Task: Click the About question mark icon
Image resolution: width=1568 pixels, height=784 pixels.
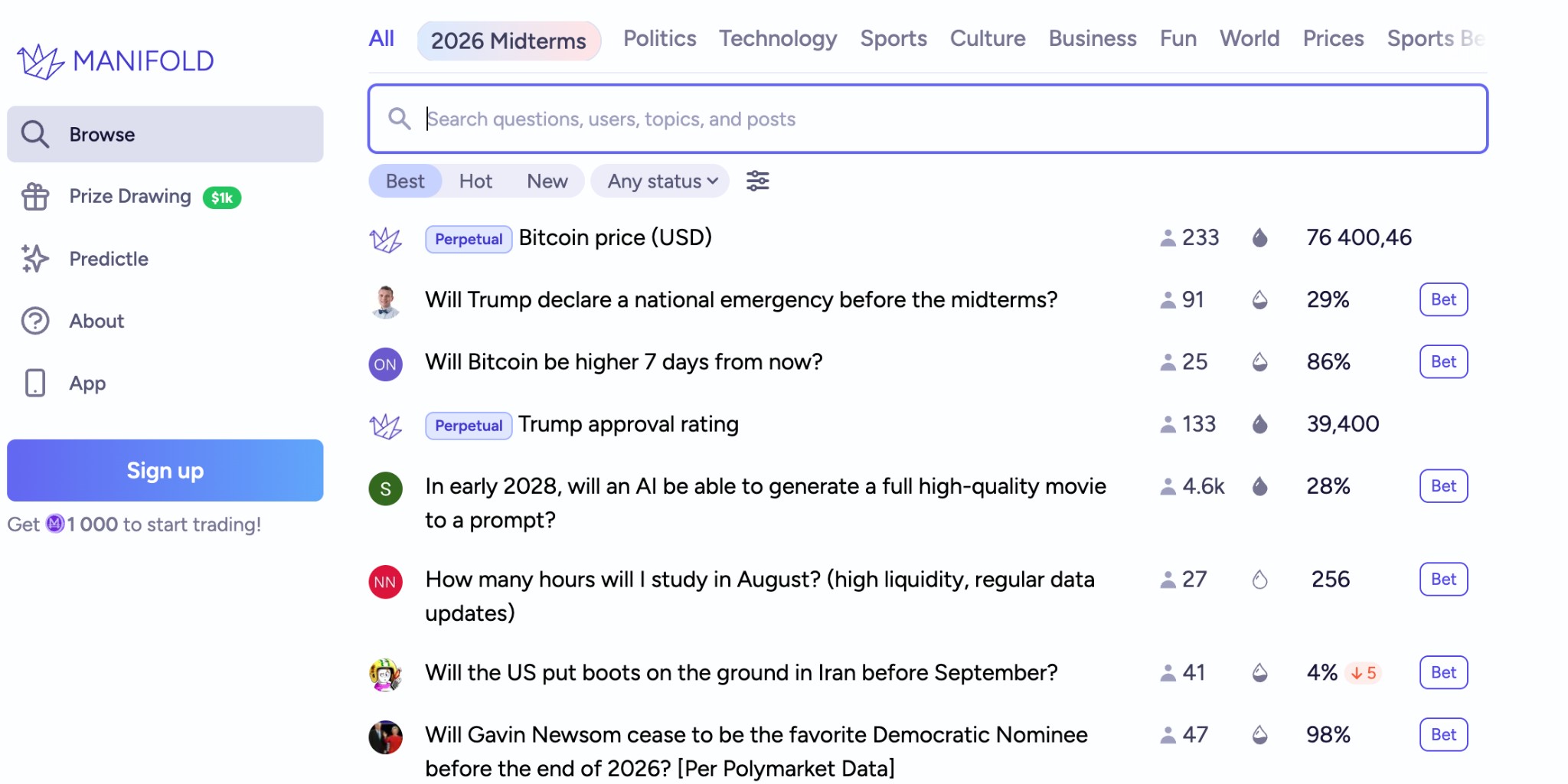Action: (35, 321)
